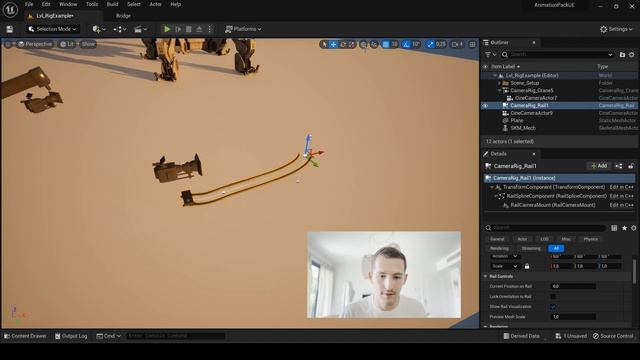Open the Content Drawer
The image size is (640, 360).
pyautogui.click(x=25, y=336)
